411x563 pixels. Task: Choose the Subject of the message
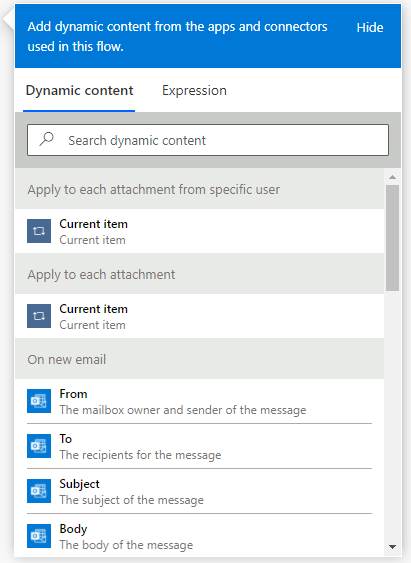pos(200,491)
